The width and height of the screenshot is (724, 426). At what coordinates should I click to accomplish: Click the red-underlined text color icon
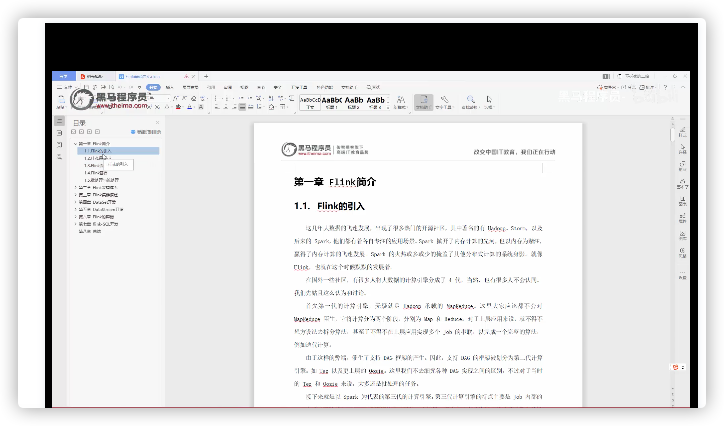coord(178,107)
